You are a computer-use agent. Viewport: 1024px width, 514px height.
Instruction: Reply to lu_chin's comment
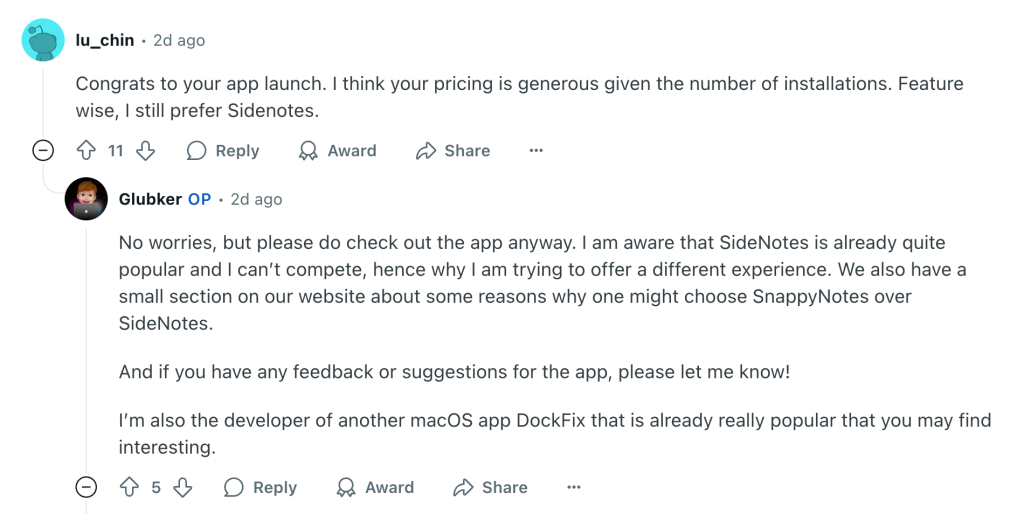[223, 151]
